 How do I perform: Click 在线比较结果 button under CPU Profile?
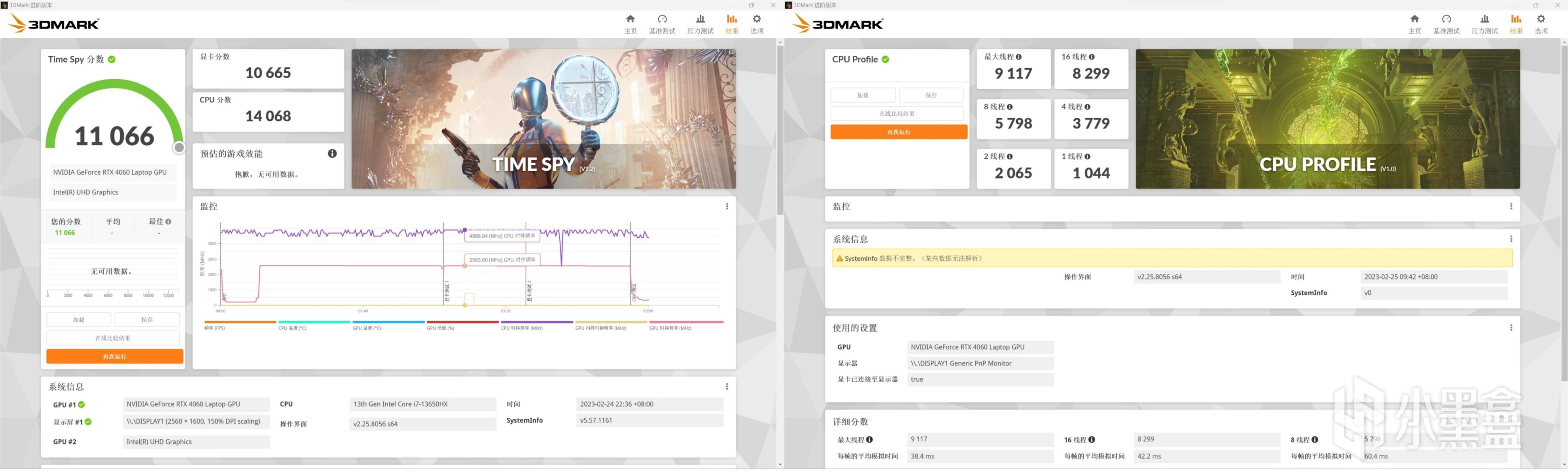pos(897,114)
